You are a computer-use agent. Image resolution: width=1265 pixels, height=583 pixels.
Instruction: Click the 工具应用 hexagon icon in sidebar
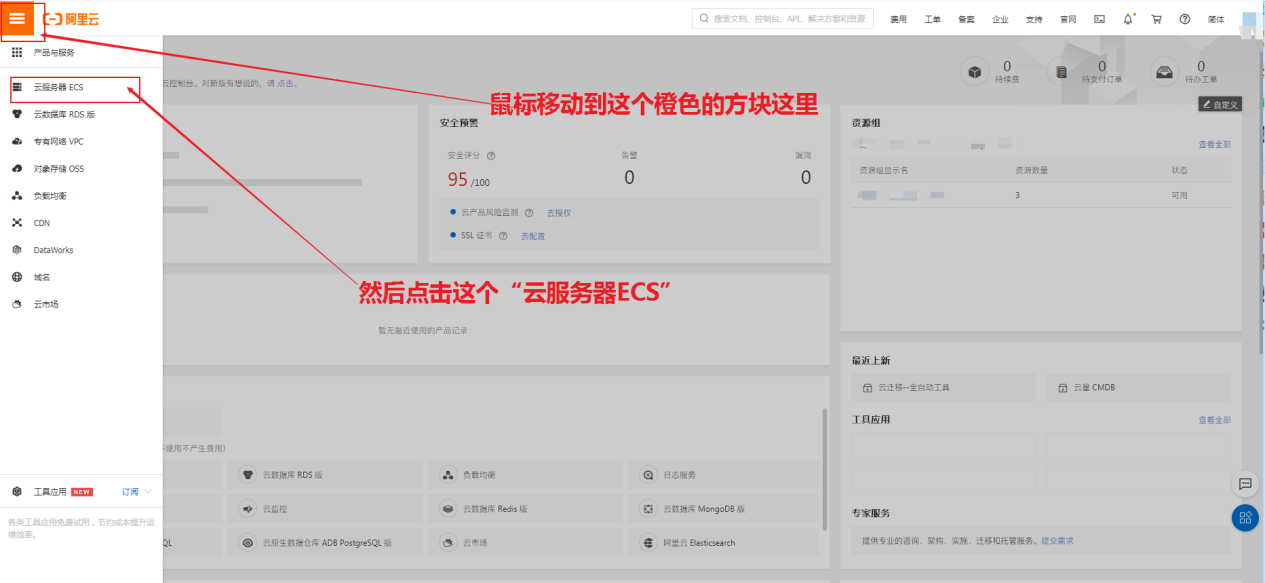pos(17,492)
